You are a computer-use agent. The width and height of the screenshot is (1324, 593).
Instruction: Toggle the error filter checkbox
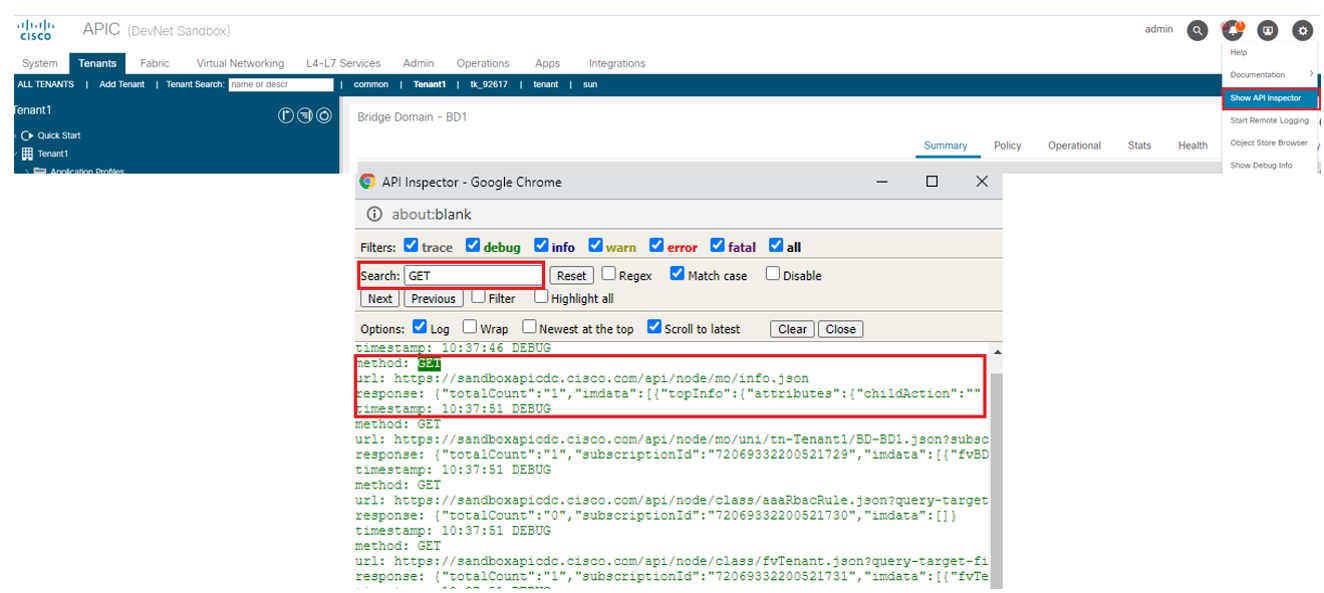656,245
